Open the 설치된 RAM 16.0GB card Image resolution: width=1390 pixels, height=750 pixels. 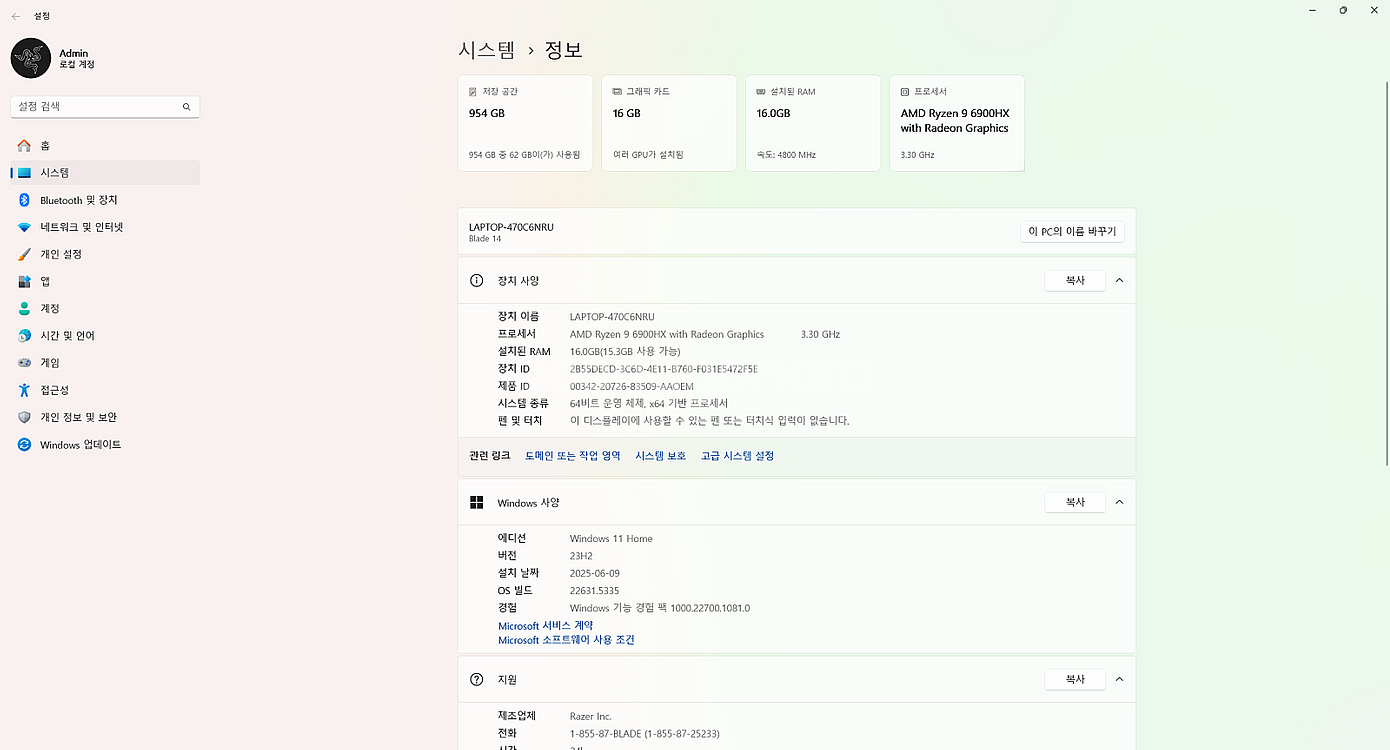[813, 123]
